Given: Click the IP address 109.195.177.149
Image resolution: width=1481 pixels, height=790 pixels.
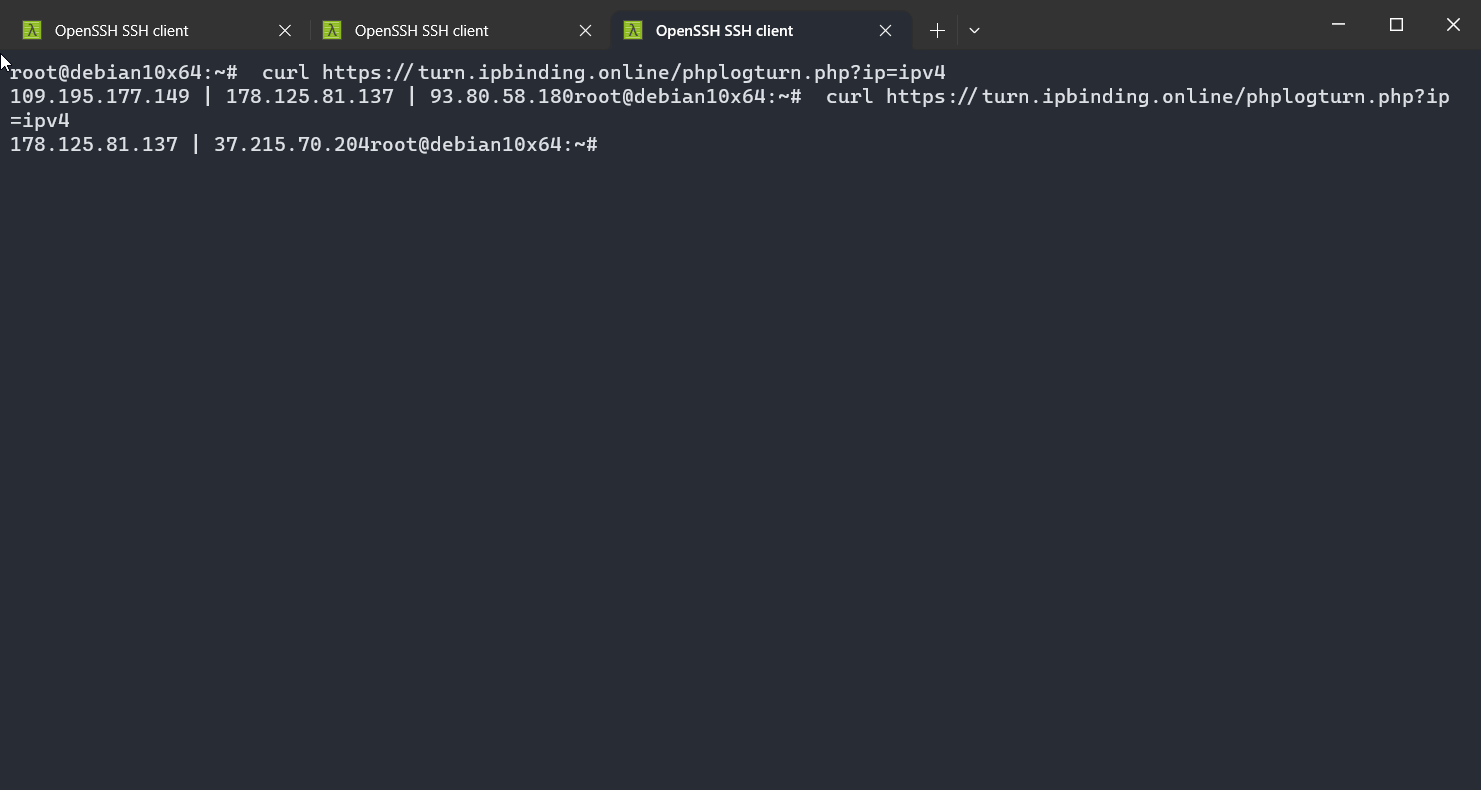Looking at the screenshot, I should click(x=99, y=97).
